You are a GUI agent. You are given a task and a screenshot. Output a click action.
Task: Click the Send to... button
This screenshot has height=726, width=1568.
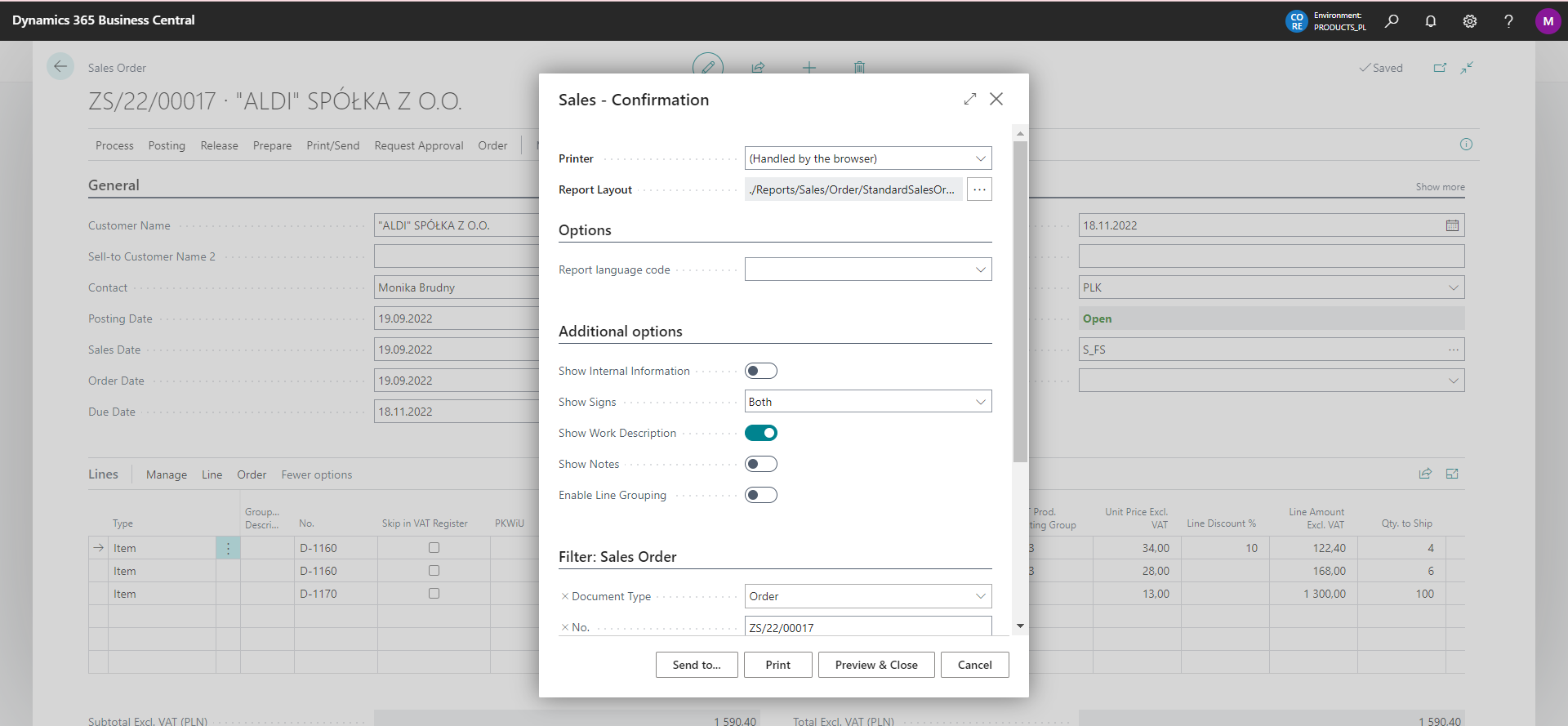pyautogui.click(x=697, y=665)
